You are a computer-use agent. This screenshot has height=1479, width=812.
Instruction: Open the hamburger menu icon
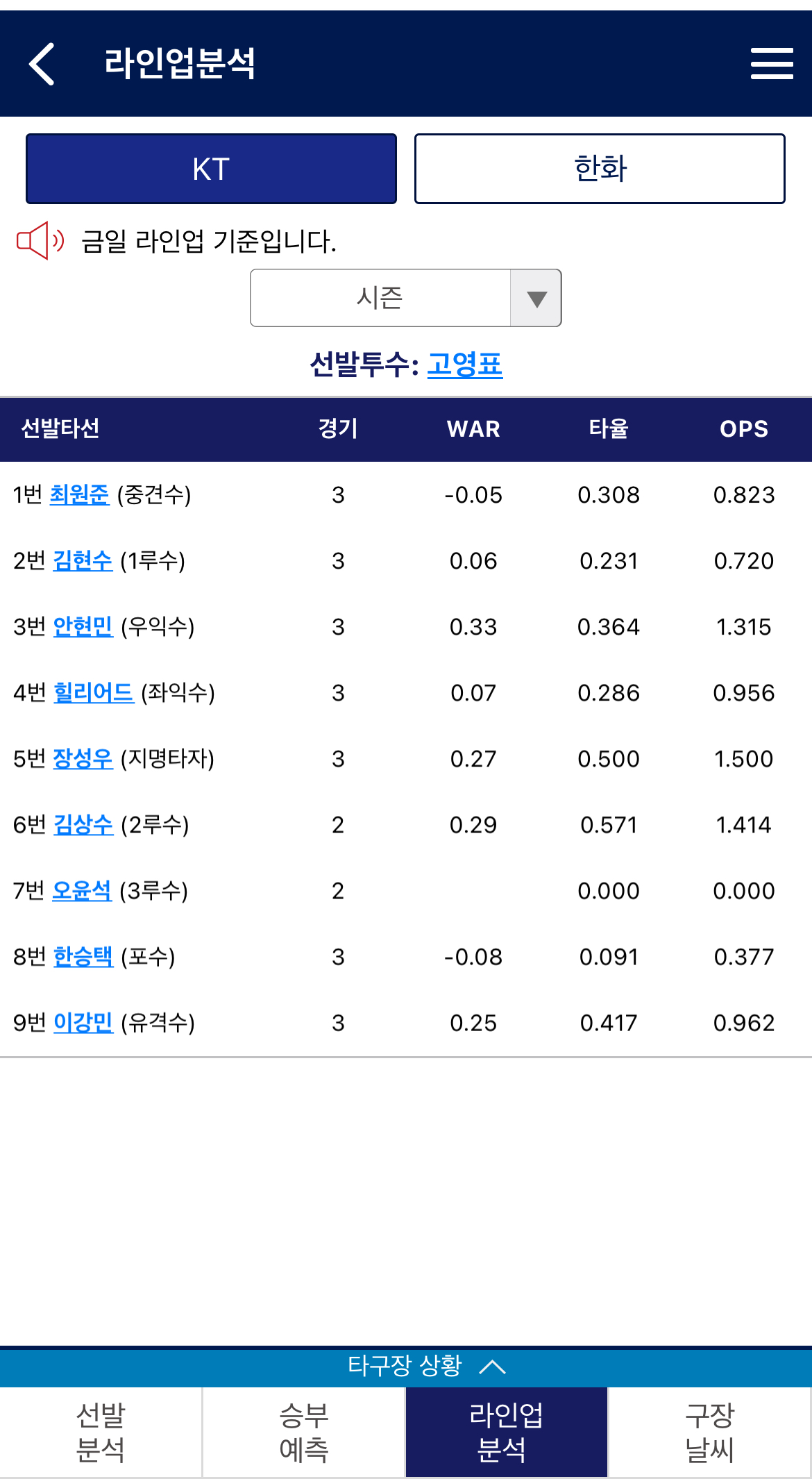[x=772, y=64]
